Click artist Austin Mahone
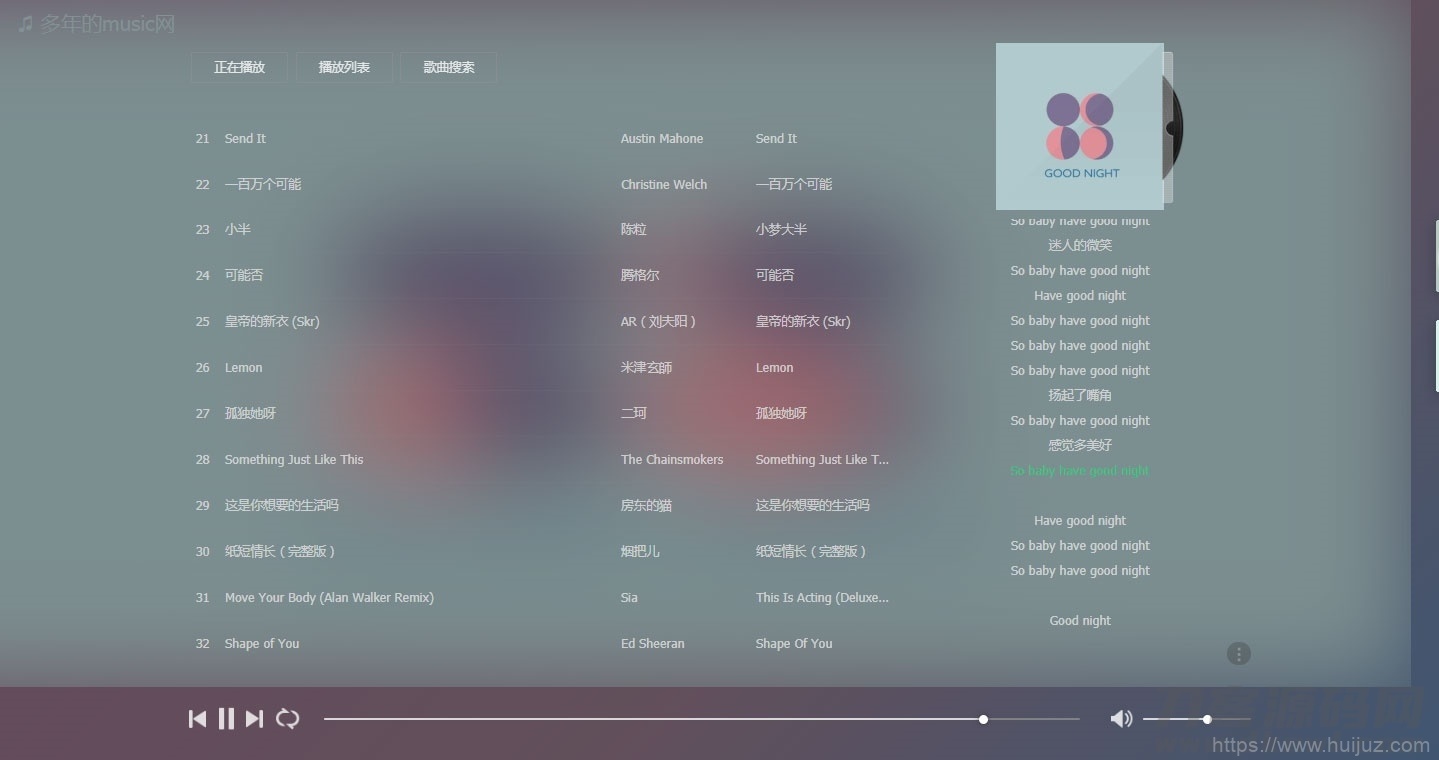1439x760 pixels. (x=662, y=139)
